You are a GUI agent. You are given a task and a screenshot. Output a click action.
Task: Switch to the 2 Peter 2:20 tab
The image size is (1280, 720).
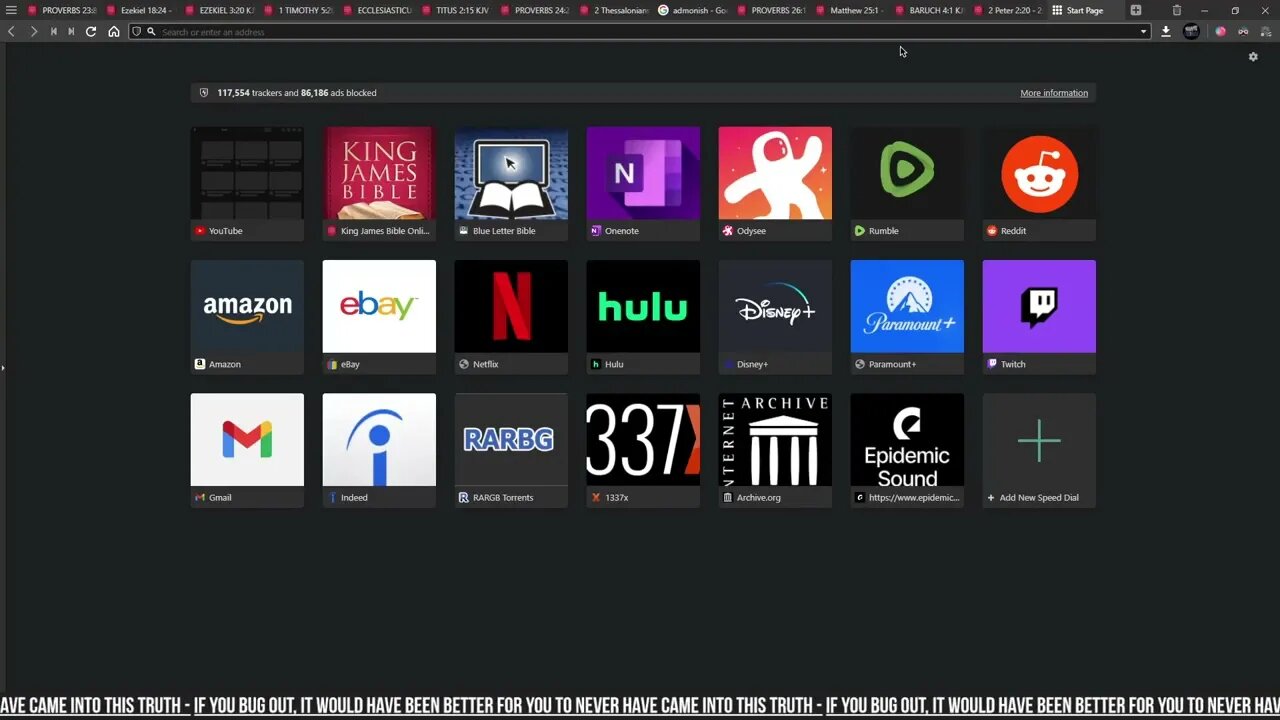tap(1009, 10)
